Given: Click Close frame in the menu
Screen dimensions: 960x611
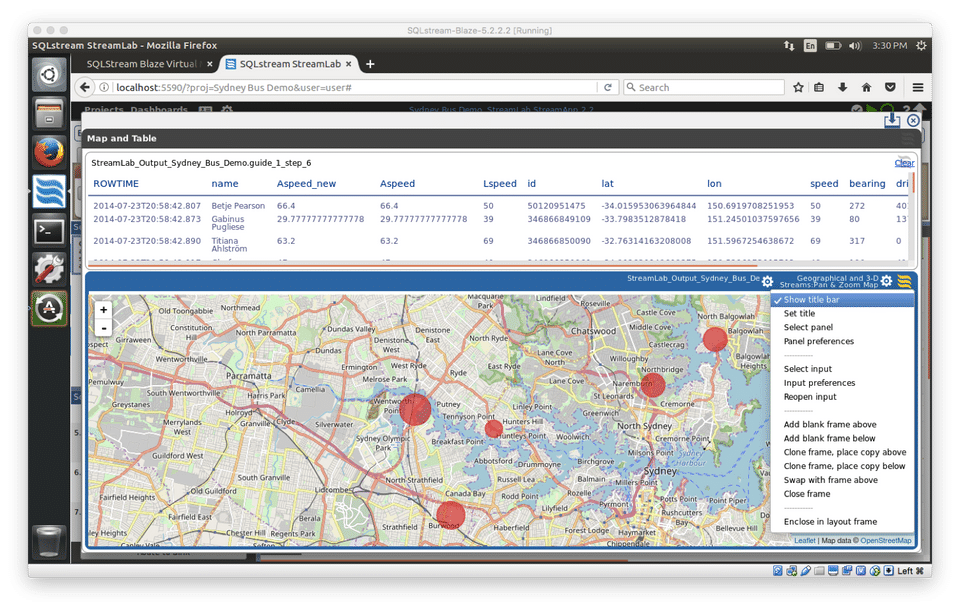Looking at the screenshot, I should pyautogui.click(x=807, y=494).
